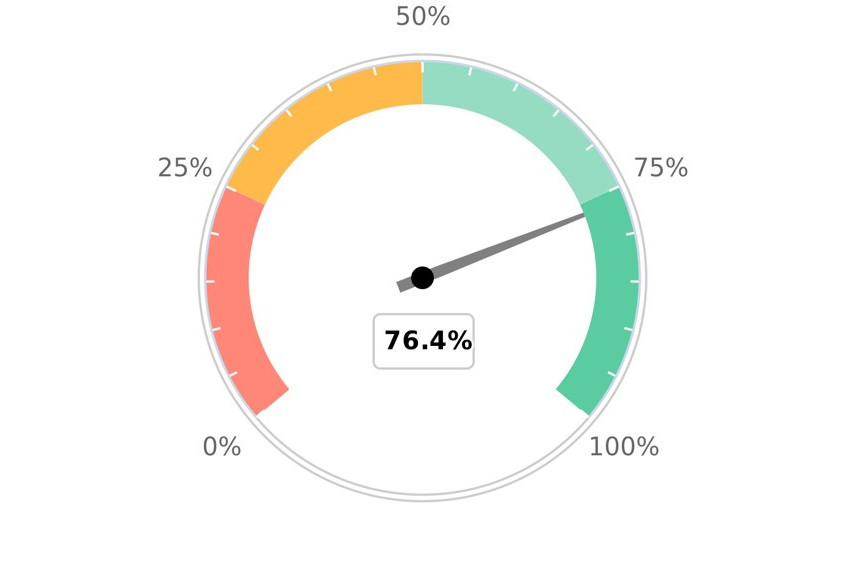This screenshot has width=845, height=563.
Task: Click the black needle pivot dot
Action: tap(422, 278)
